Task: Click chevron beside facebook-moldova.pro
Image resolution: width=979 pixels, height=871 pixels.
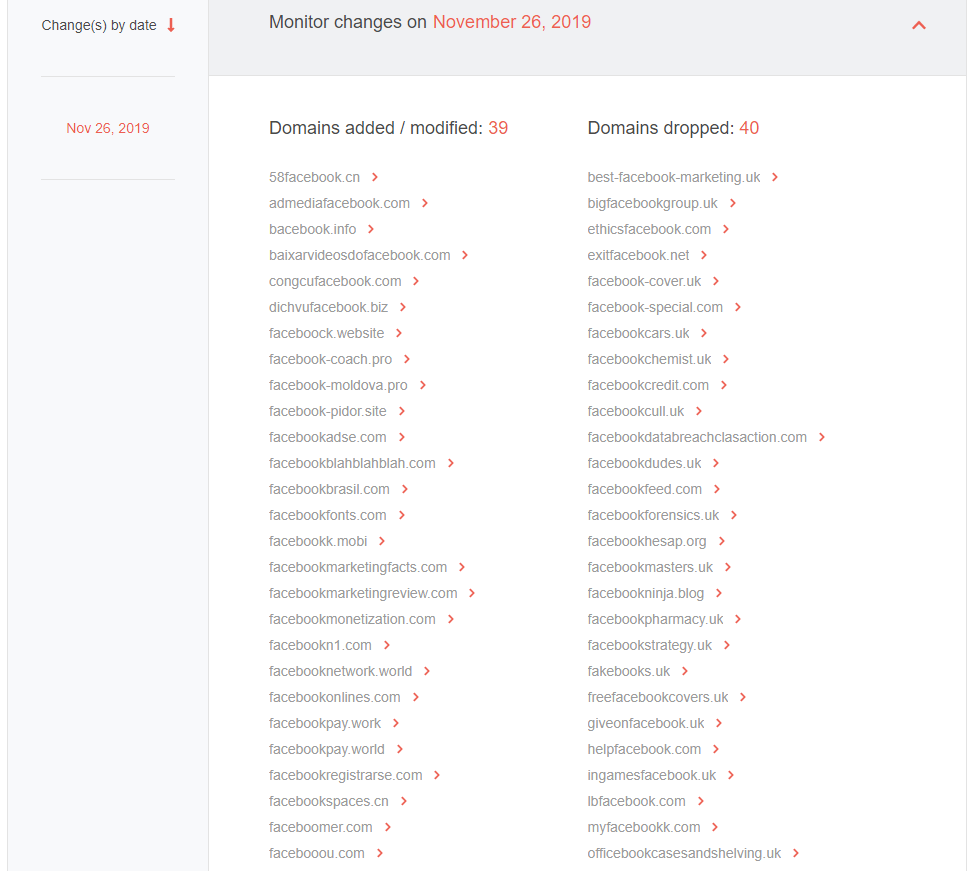Action: point(423,385)
